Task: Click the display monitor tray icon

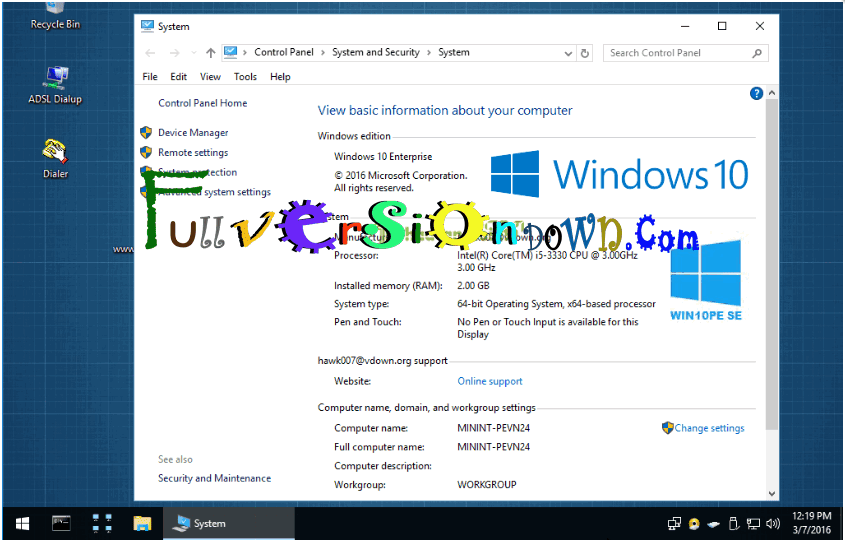Action: [x=753, y=523]
